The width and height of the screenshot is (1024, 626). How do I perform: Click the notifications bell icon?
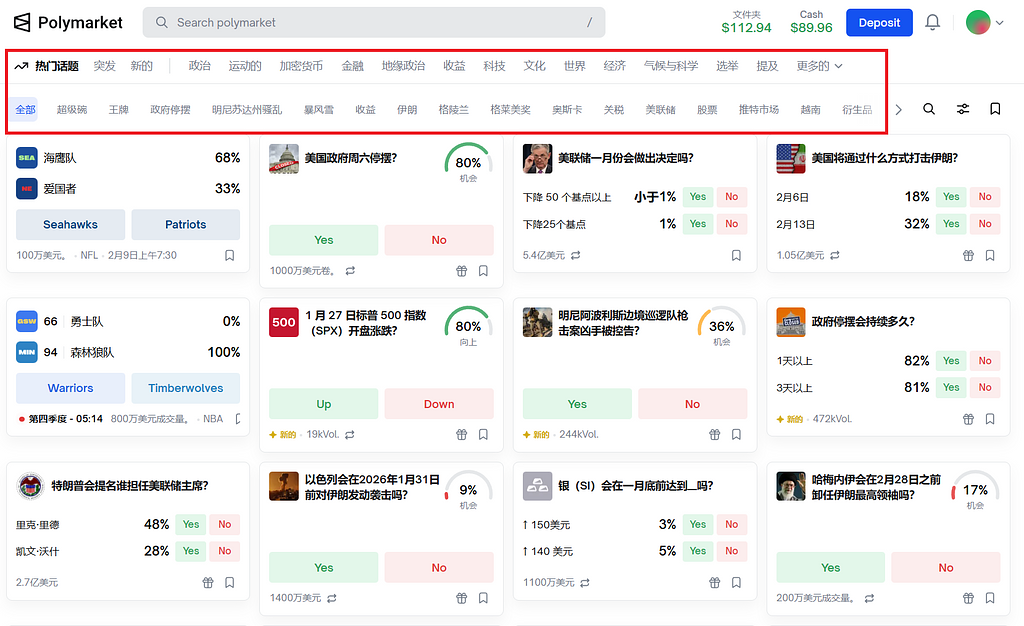[932, 22]
